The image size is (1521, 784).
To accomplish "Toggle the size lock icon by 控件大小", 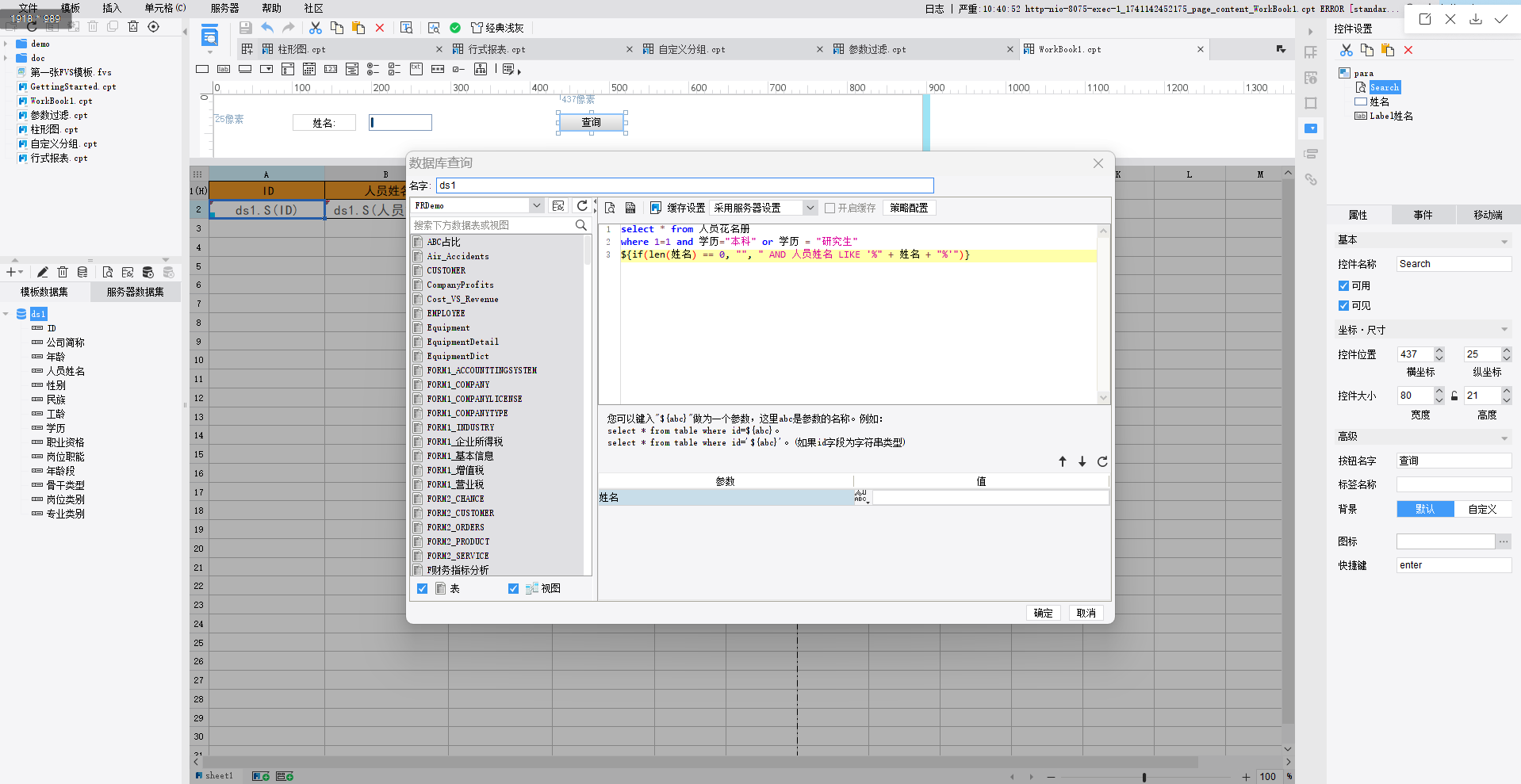I will pyautogui.click(x=1454, y=396).
